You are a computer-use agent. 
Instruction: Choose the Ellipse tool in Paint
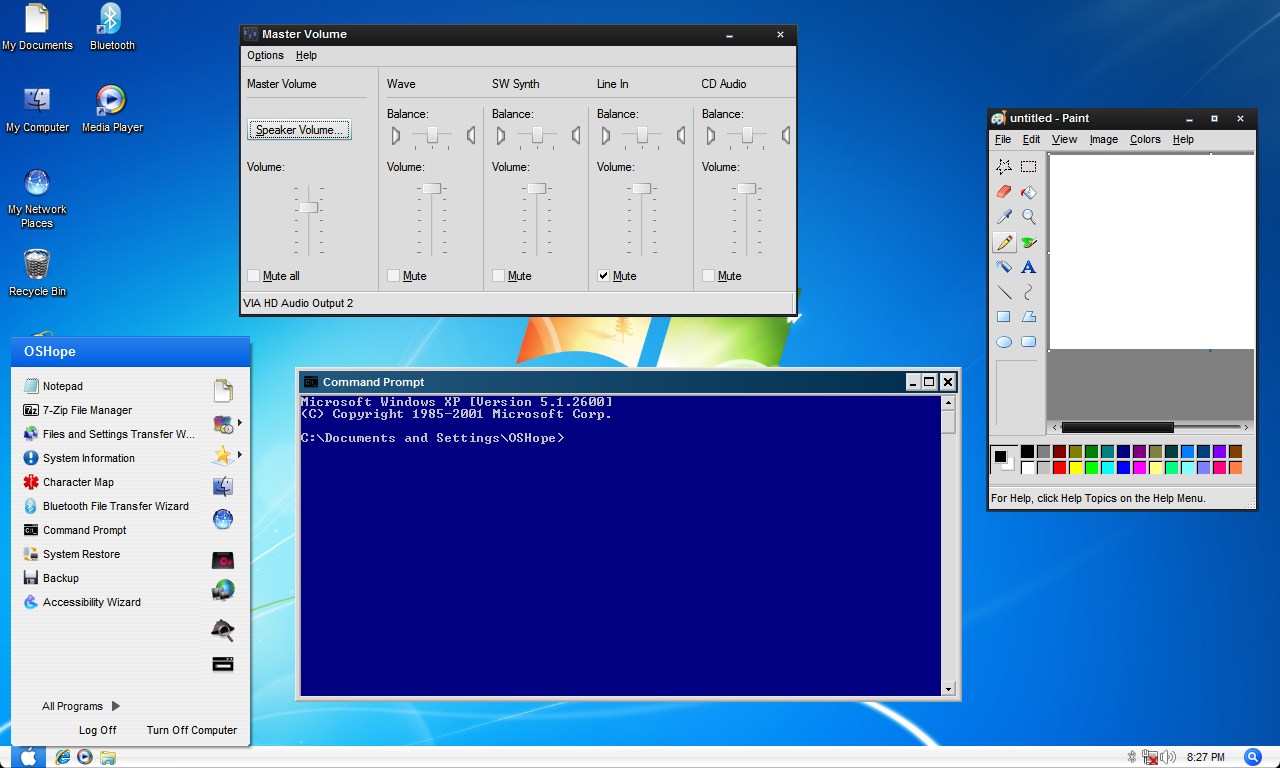(1004, 342)
